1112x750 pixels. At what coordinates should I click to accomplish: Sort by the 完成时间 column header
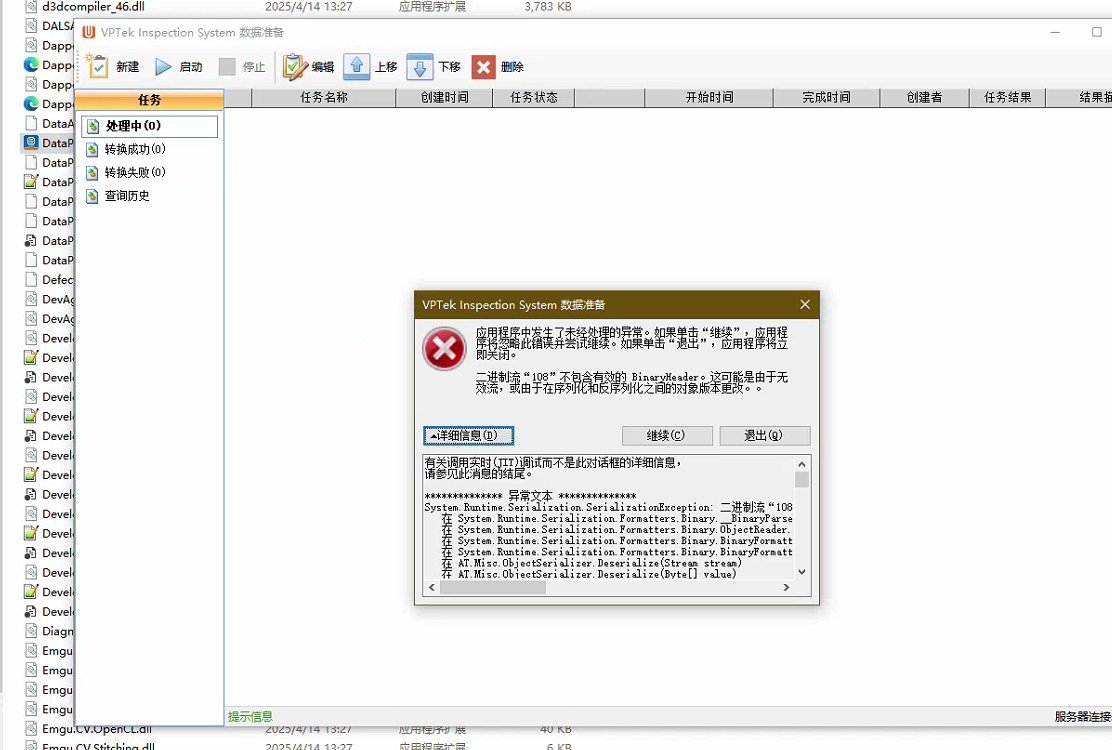[x=827, y=98]
